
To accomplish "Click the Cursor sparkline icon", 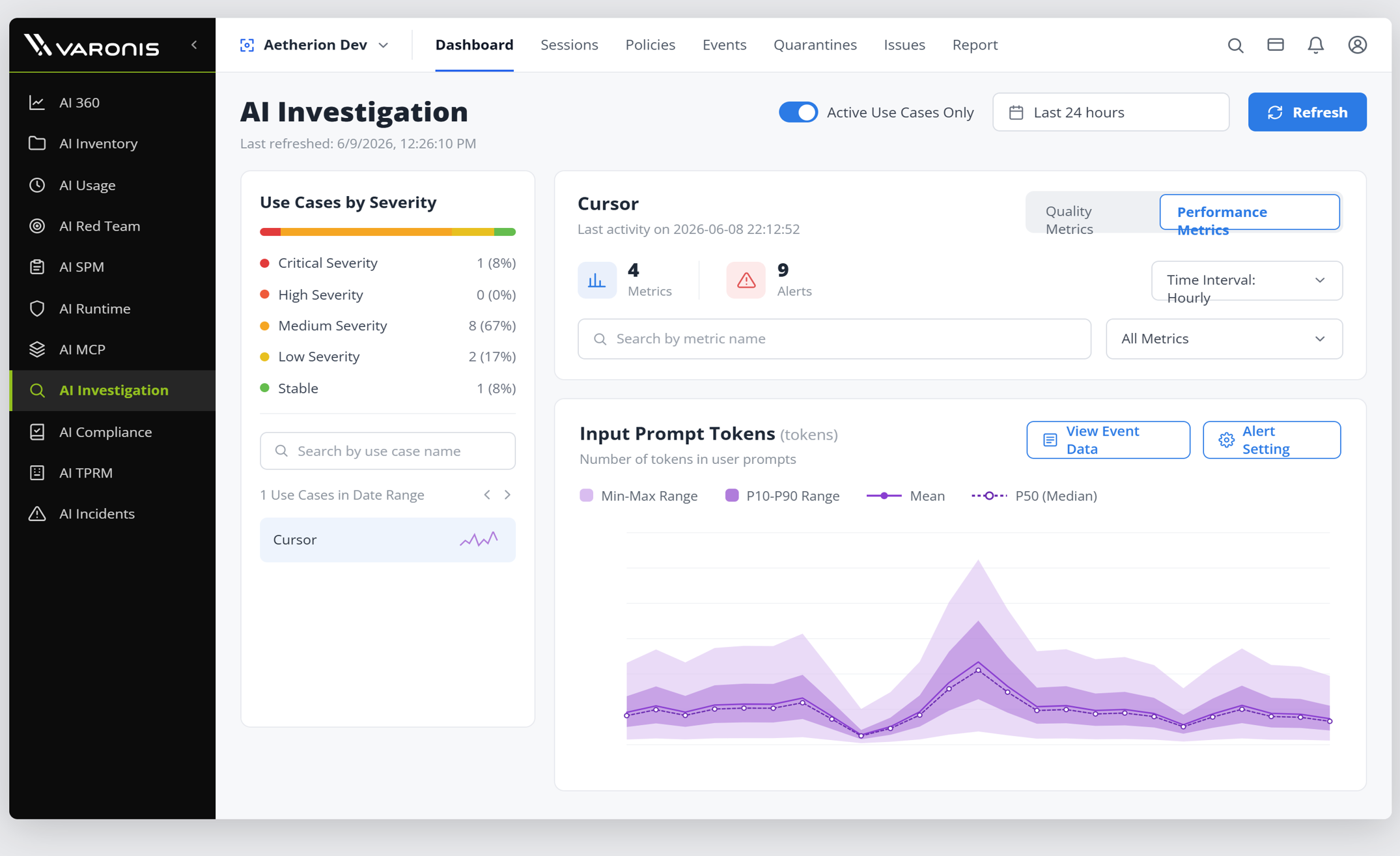I will click(479, 539).
